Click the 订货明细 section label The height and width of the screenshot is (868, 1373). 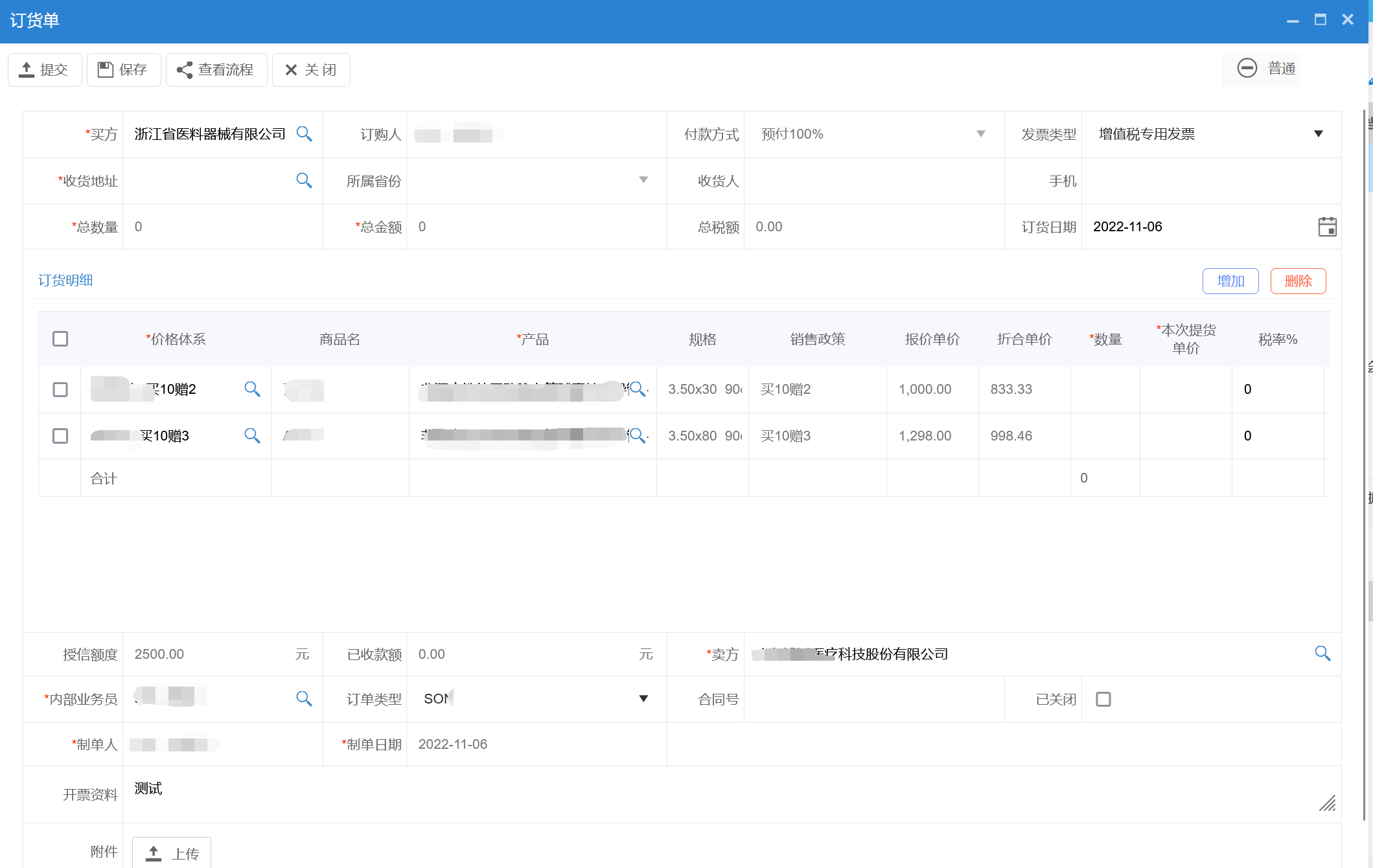click(65, 280)
